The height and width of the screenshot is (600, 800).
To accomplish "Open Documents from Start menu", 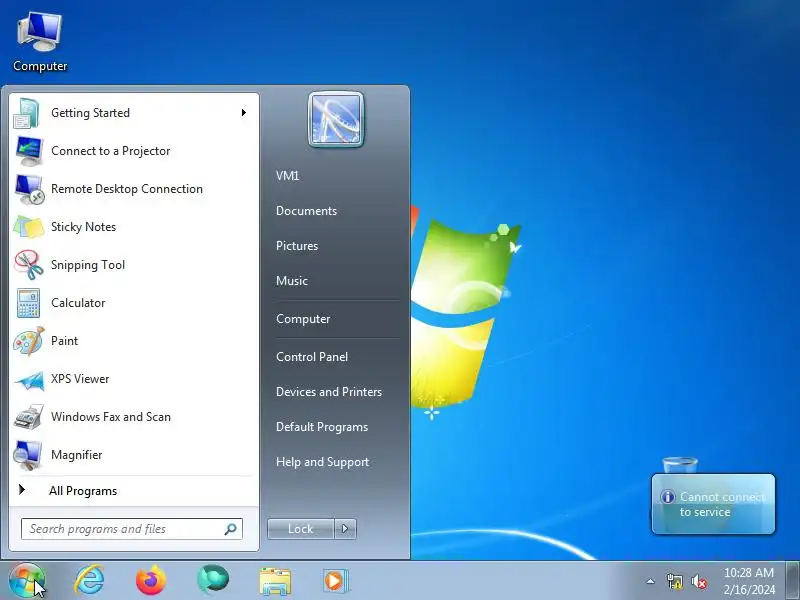I will 306,211.
